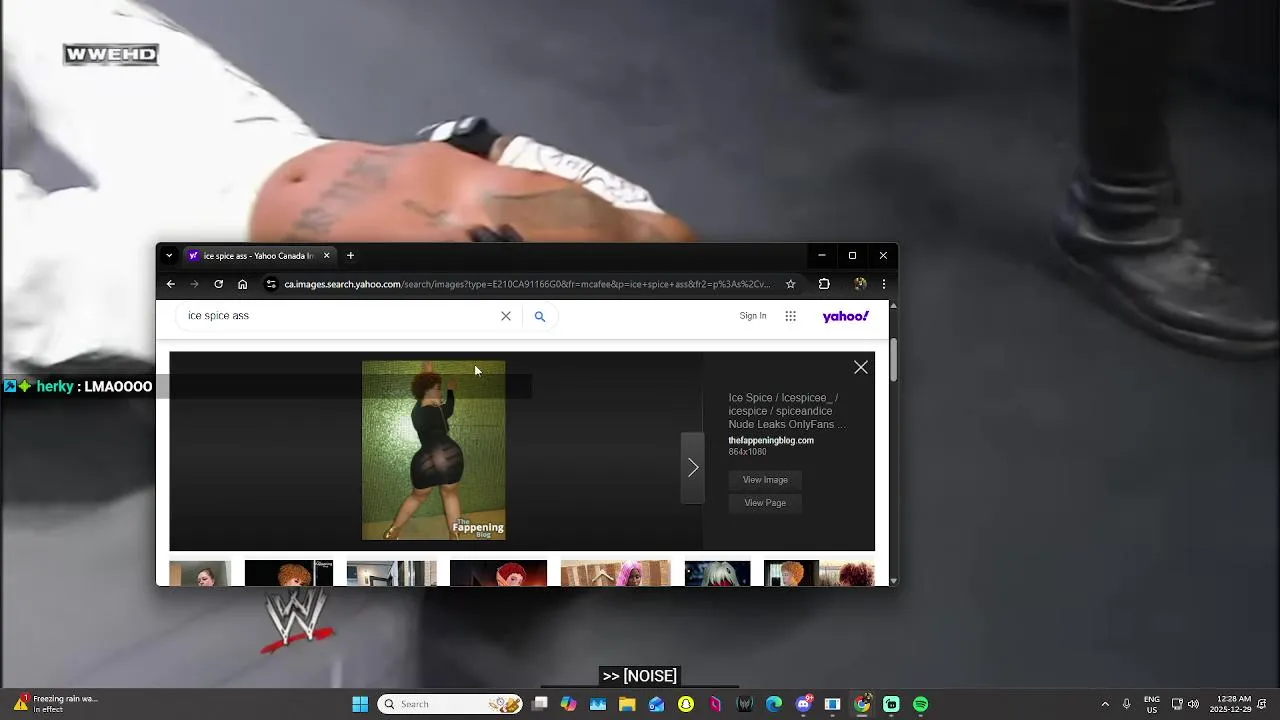The width and height of the screenshot is (1280, 720).
Task: Open Discord from the taskbar
Action: (x=803, y=704)
